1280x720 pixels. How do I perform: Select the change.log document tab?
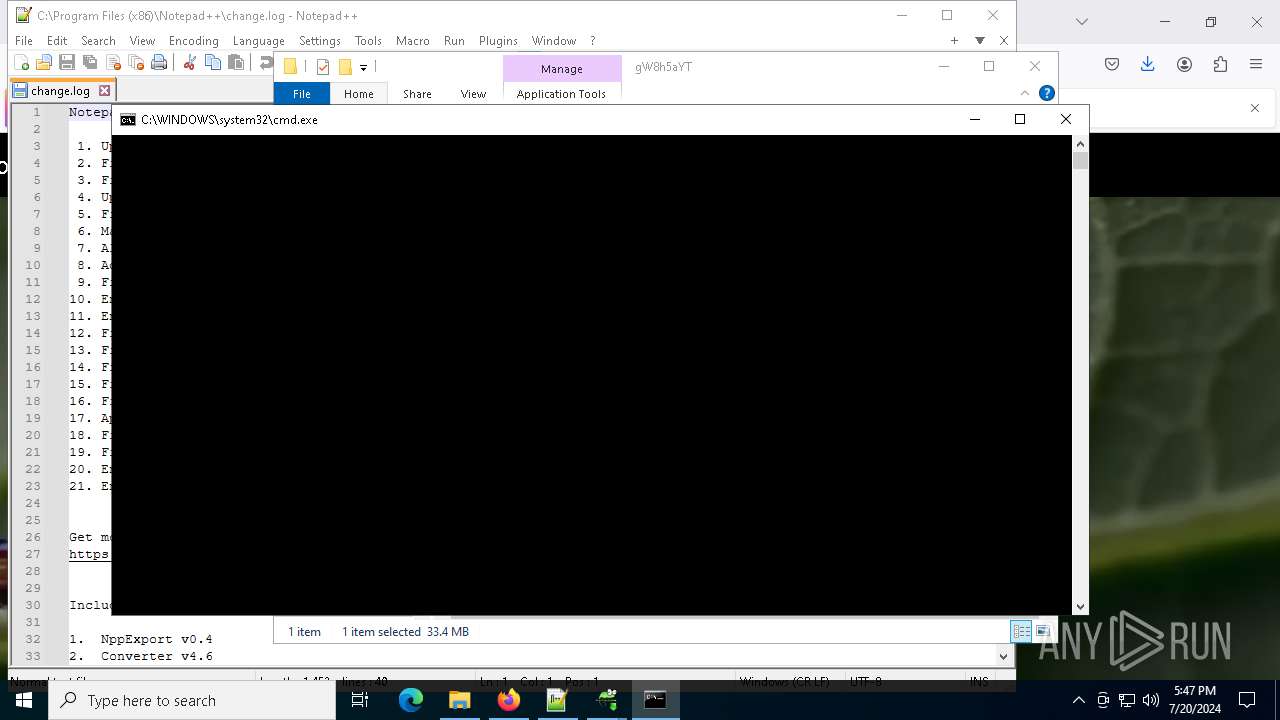62,90
